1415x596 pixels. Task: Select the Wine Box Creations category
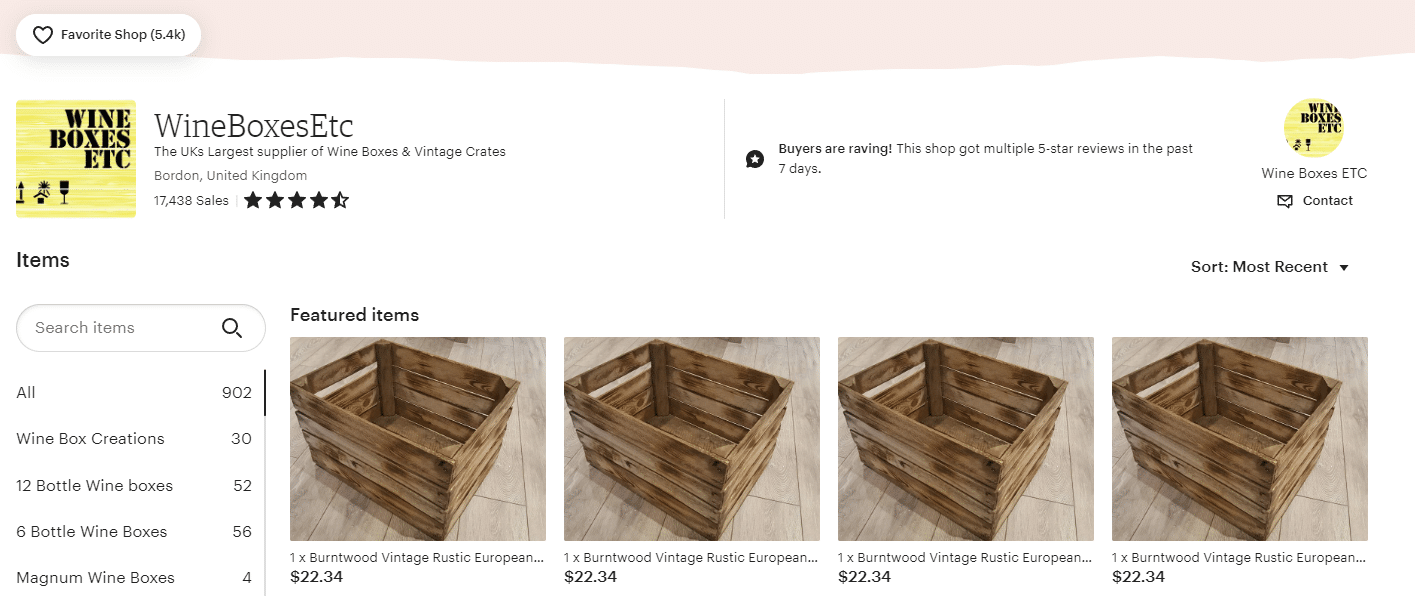click(x=134, y=439)
